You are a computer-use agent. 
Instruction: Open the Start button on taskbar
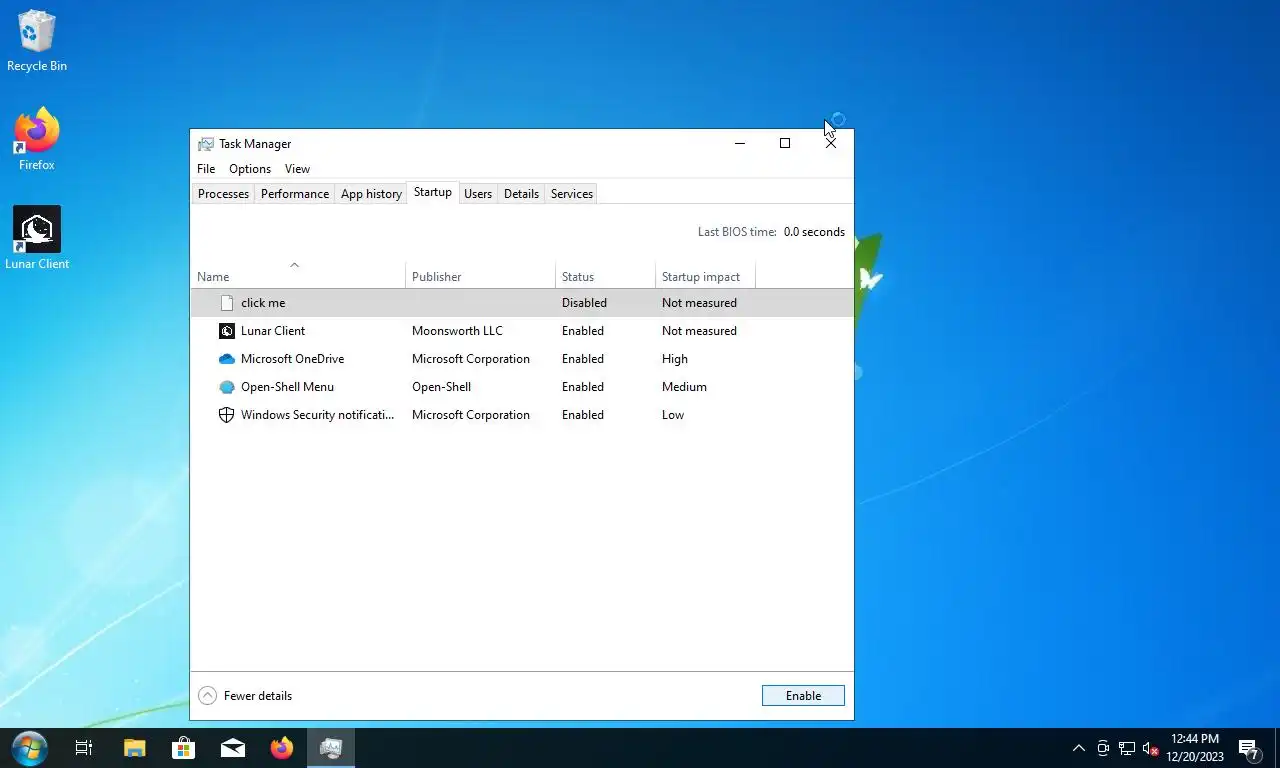coord(29,748)
